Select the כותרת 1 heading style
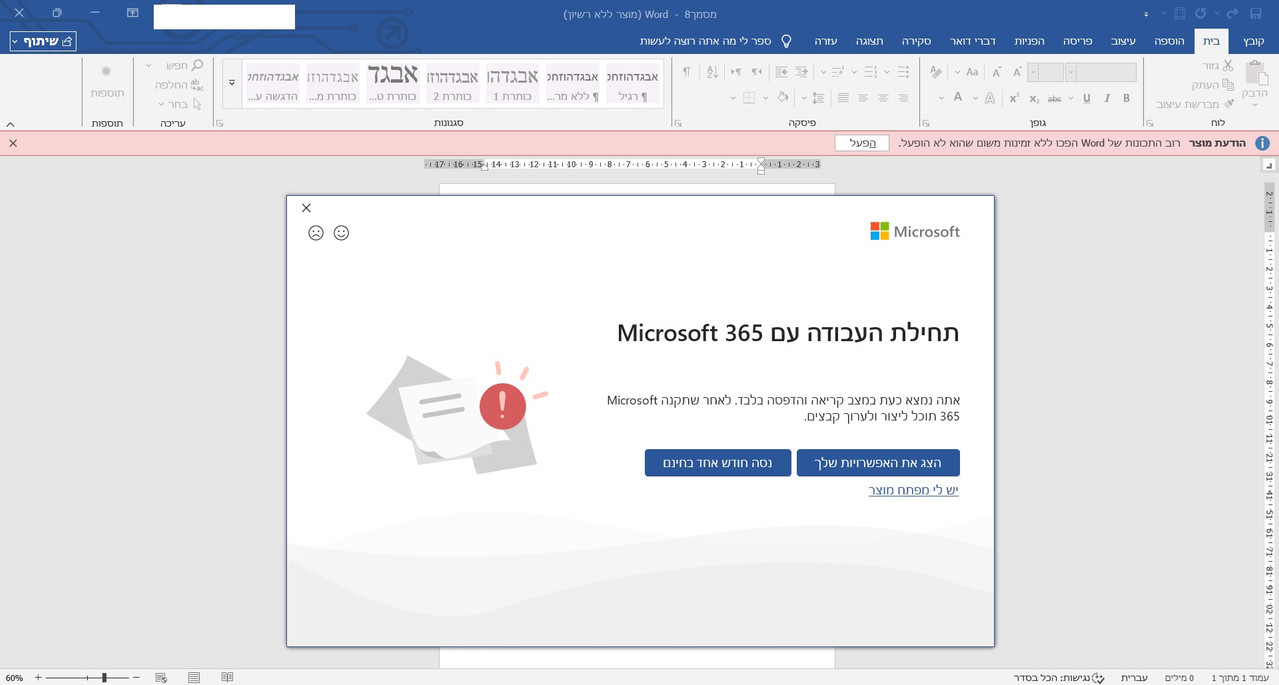Screen dimensions: 1279x685 [512, 82]
